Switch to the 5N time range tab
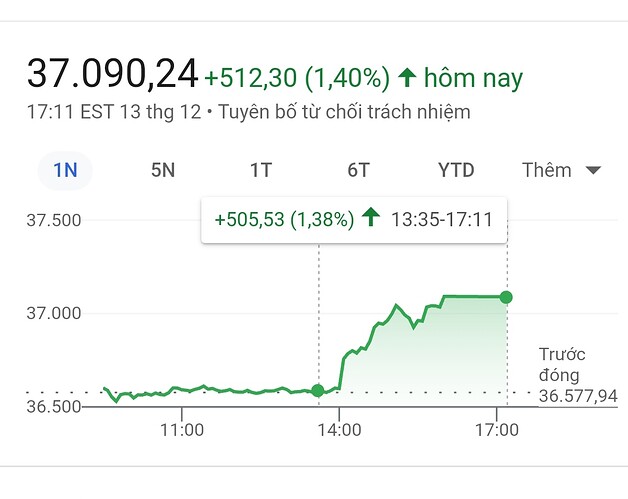Image resolution: width=628 pixels, height=499 pixels. (163, 170)
